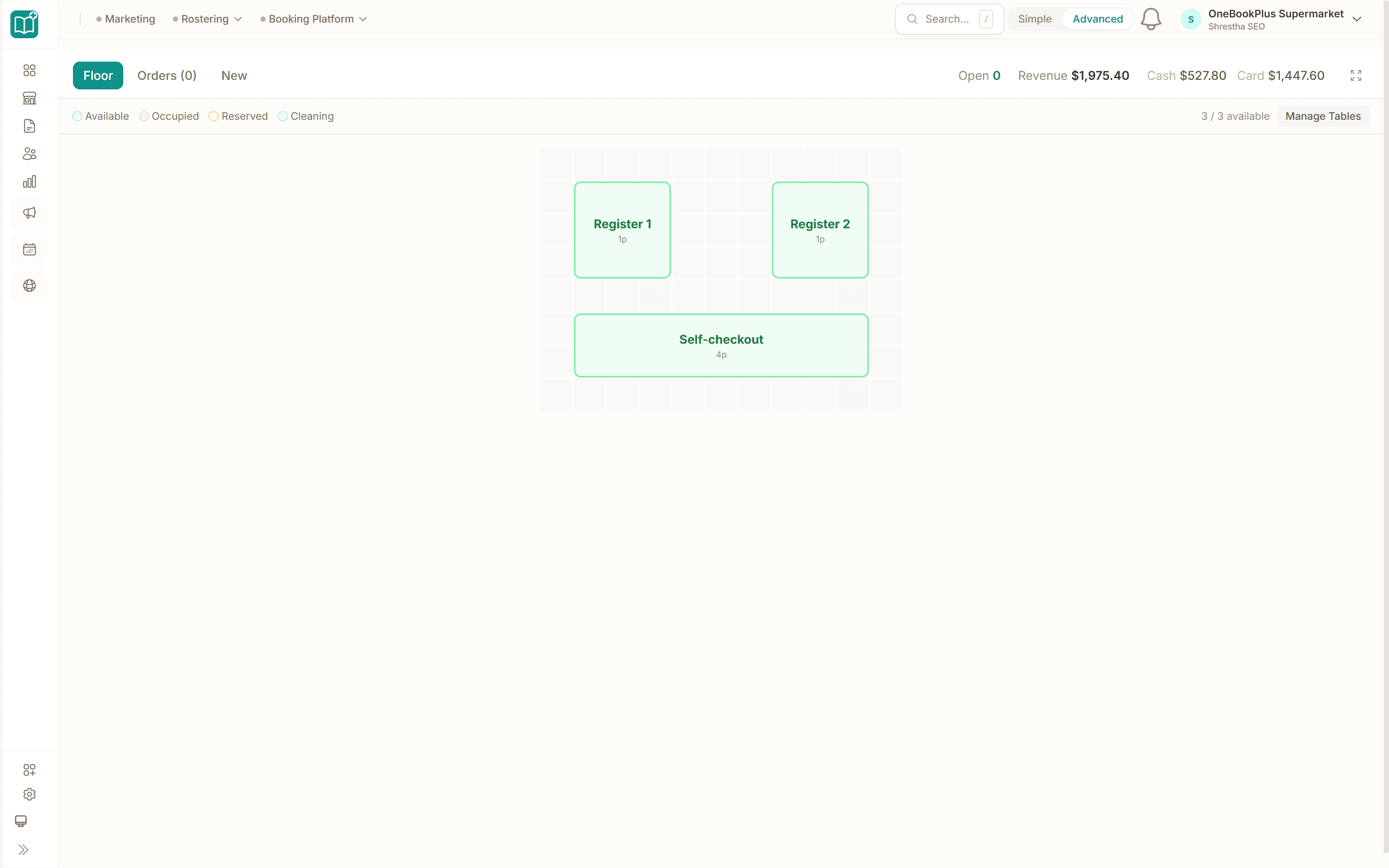Filter floor by Reserved status
Screen dimensions: 1389x868
click(x=238, y=116)
